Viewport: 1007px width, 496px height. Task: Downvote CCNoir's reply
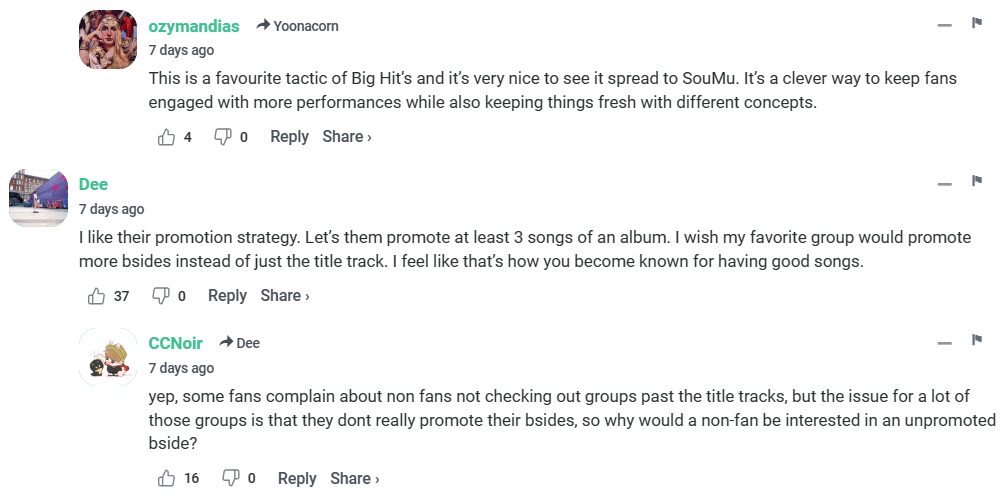[231, 479]
